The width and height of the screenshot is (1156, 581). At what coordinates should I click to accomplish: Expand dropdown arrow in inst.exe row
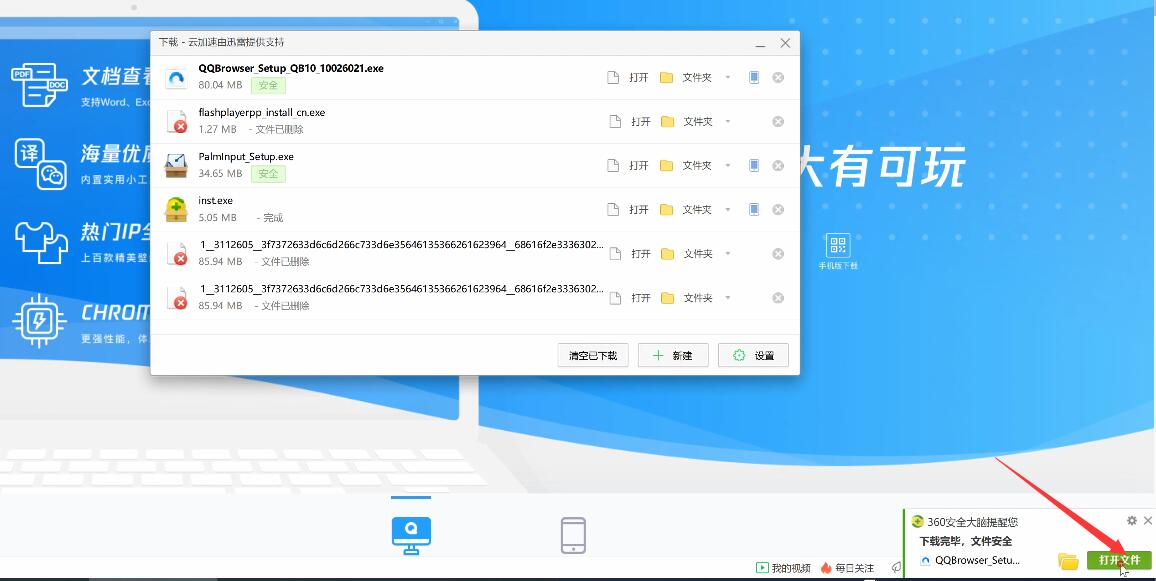coord(728,210)
